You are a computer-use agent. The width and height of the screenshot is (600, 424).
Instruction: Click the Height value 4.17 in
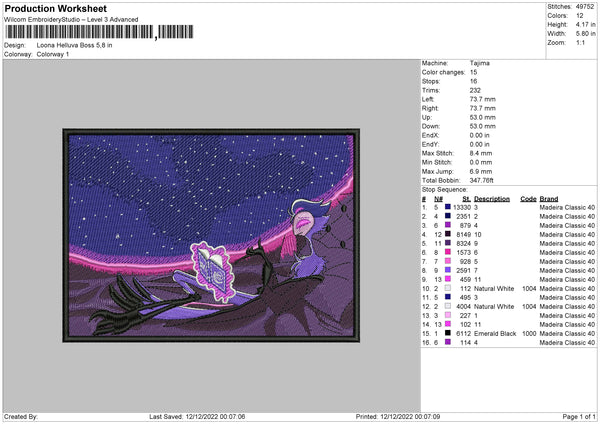point(586,24)
